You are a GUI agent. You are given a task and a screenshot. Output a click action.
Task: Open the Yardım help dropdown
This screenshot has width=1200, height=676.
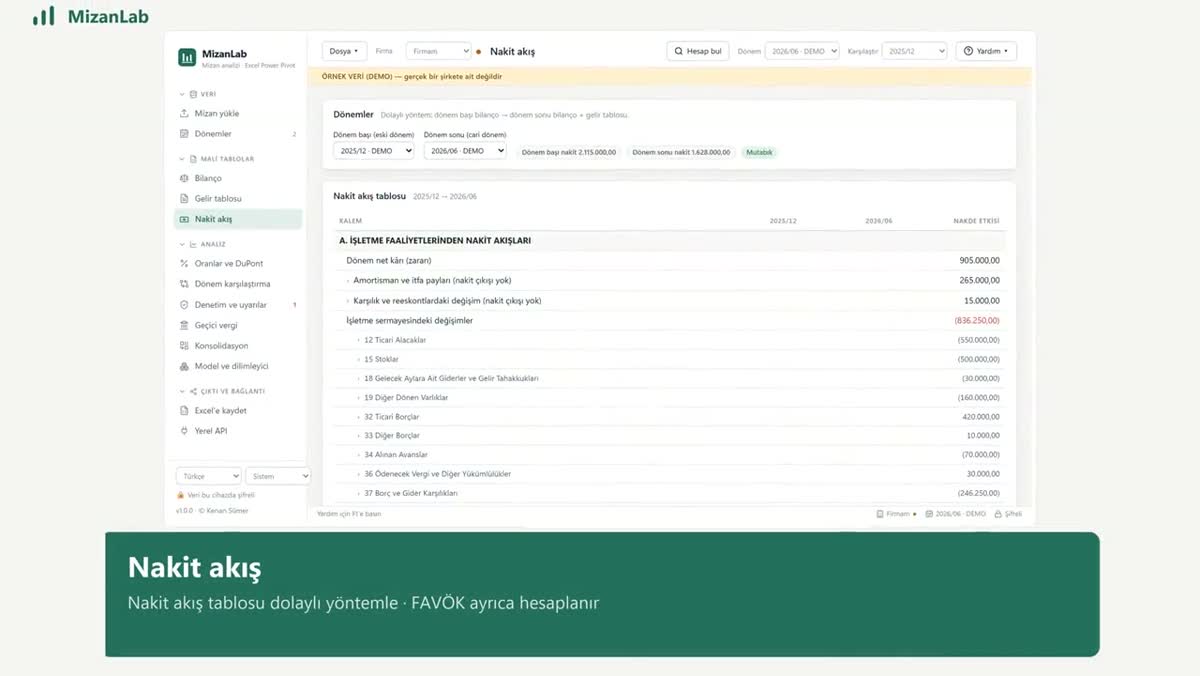pyautogui.click(x=986, y=51)
